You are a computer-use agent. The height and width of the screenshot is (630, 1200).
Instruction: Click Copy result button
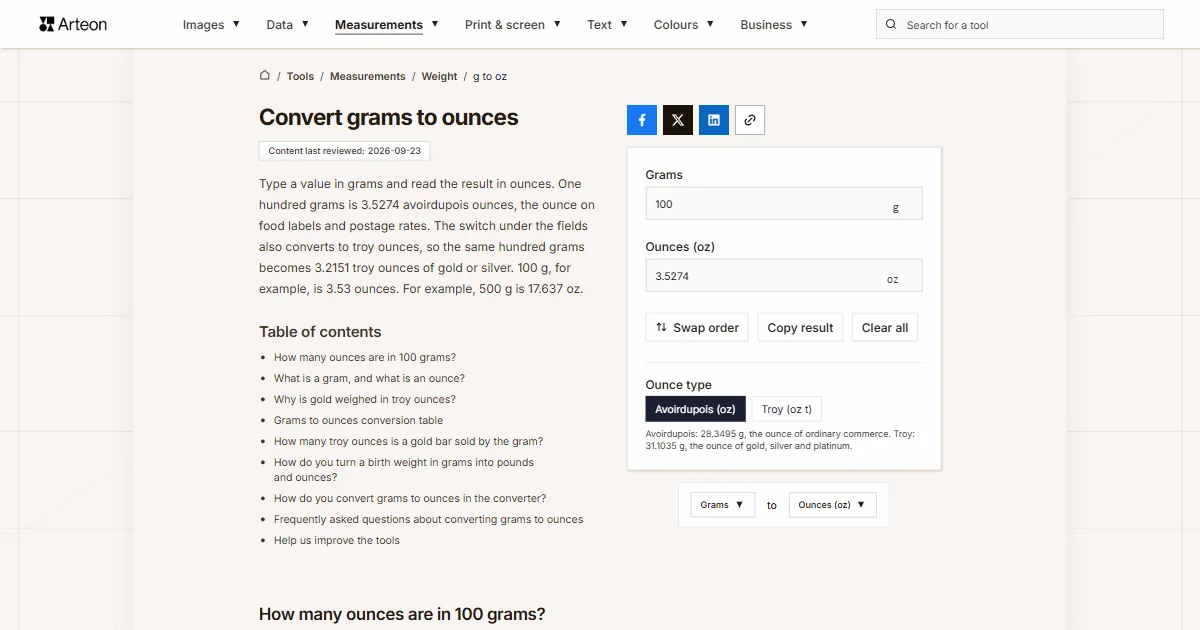(x=800, y=328)
